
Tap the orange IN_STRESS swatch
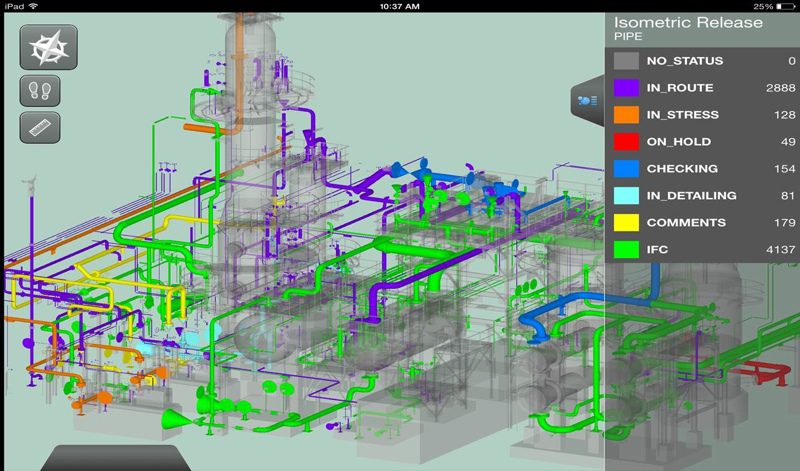click(626, 115)
